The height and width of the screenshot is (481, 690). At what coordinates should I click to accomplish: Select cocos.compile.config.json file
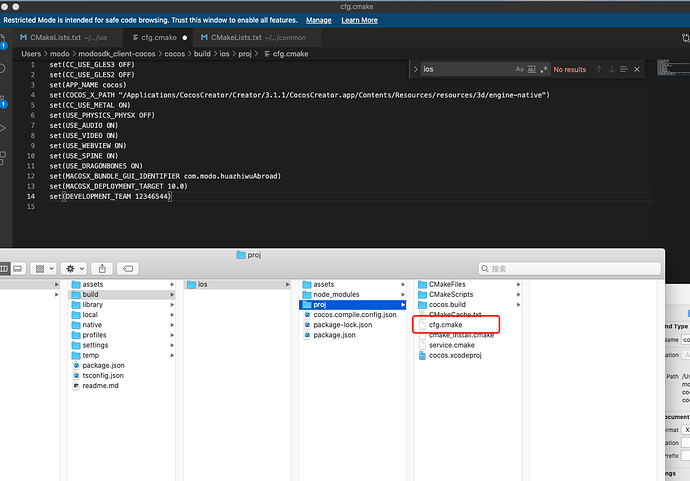[352, 315]
